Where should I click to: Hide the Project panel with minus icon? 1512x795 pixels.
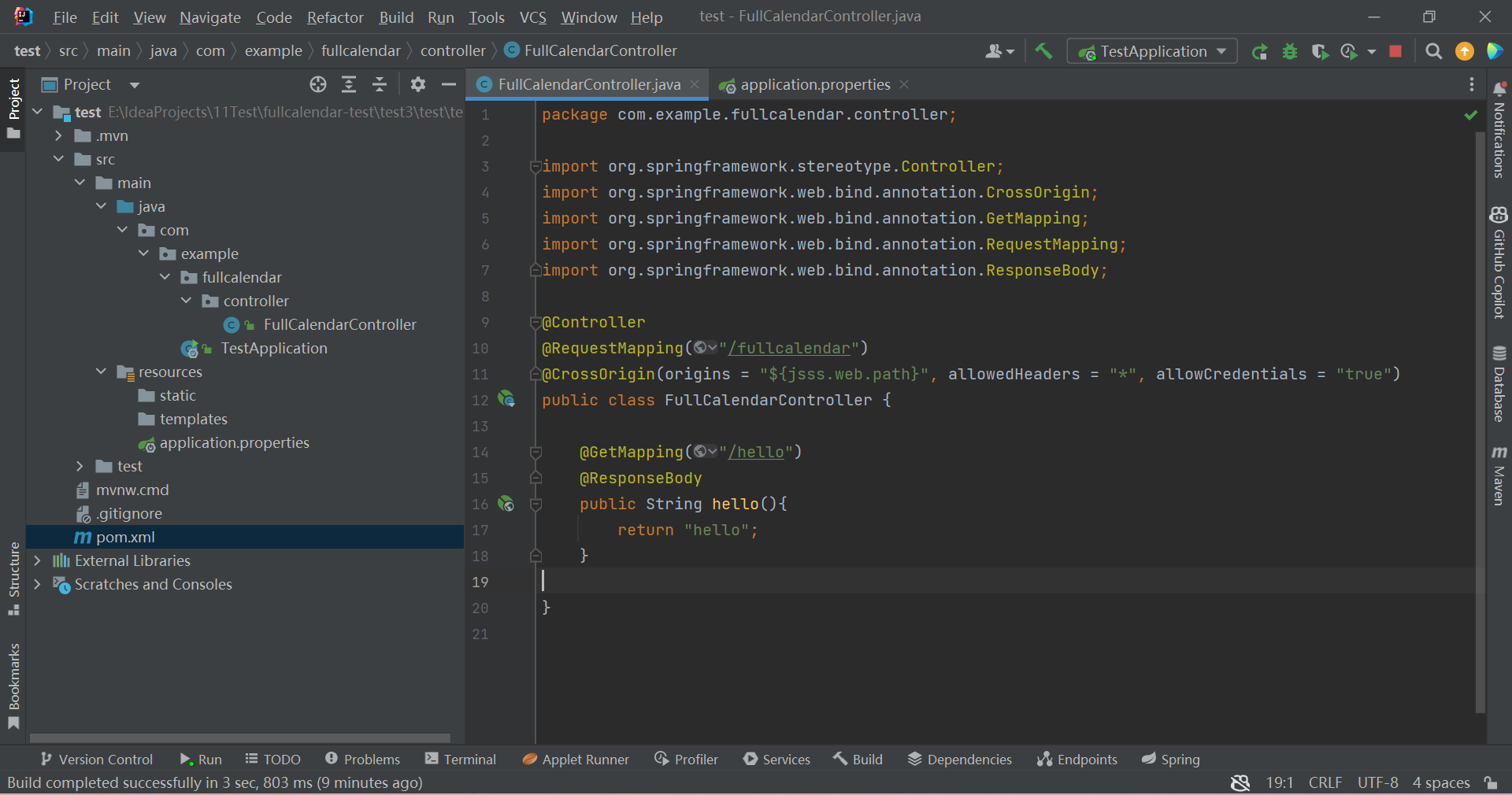tap(449, 84)
